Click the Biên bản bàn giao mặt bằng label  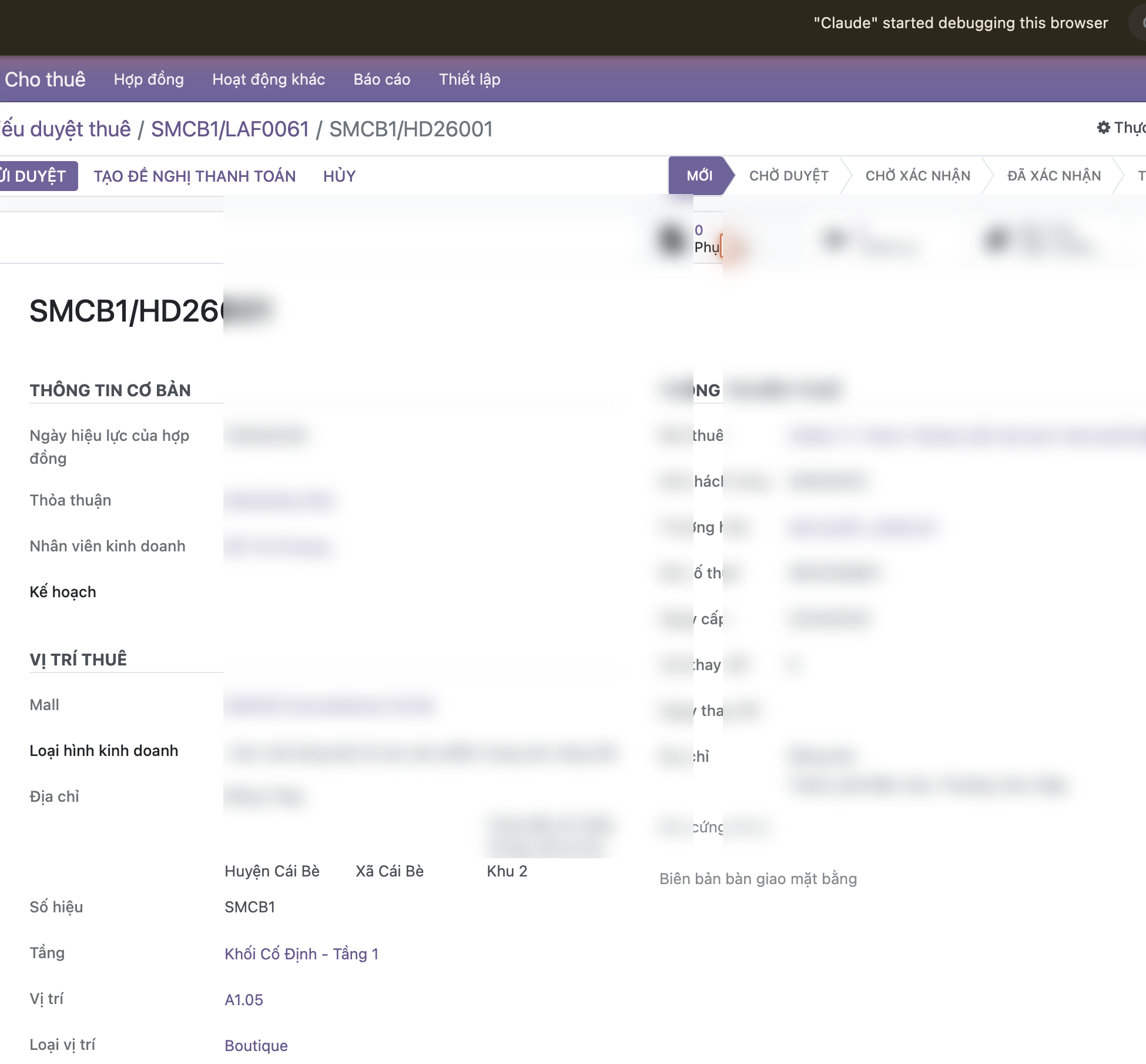pyautogui.click(x=758, y=878)
